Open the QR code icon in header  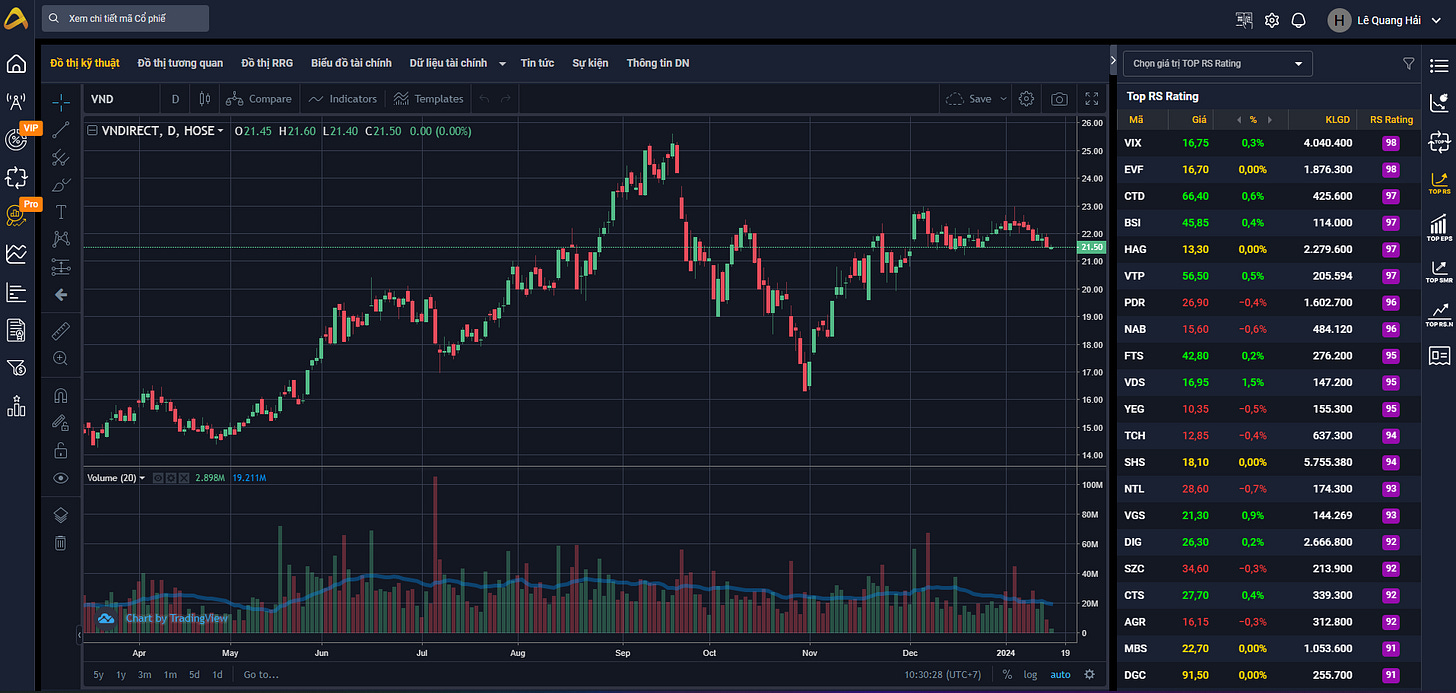click(x=1244, y=20)
